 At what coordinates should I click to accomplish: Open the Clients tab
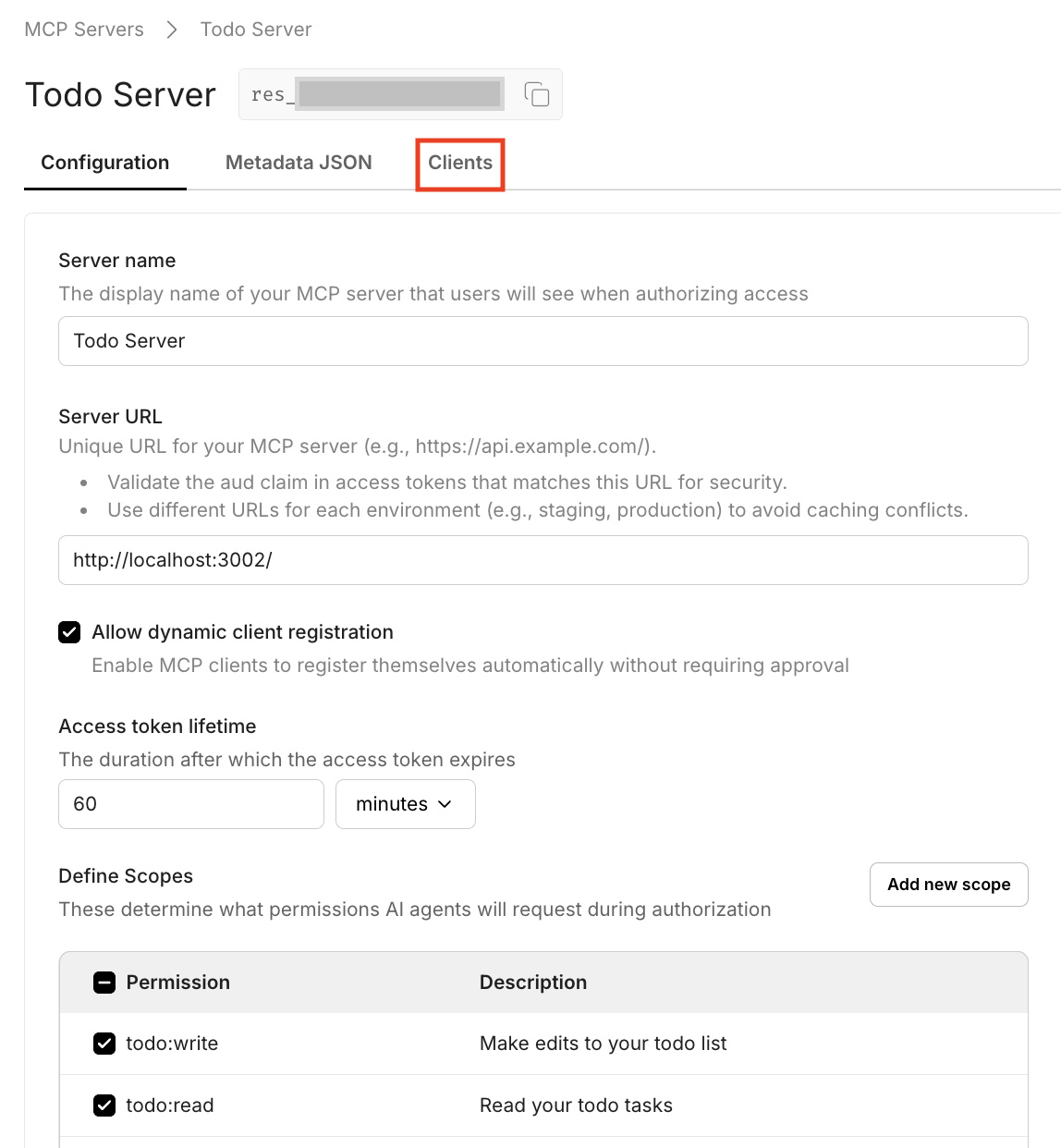459,163
